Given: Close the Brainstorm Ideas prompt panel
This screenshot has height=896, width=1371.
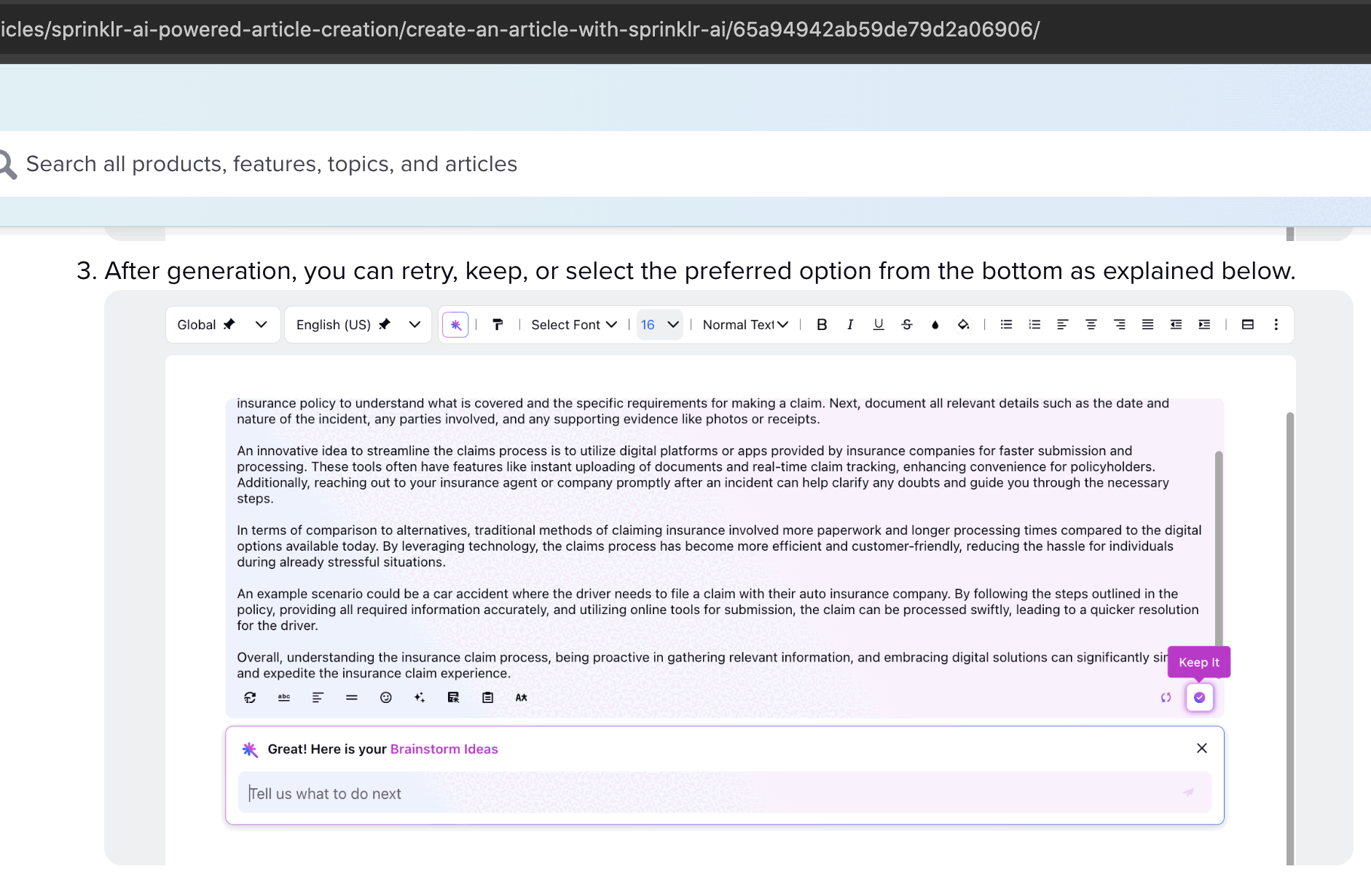Looking at the screenshot, I should tap(1202, 748).
